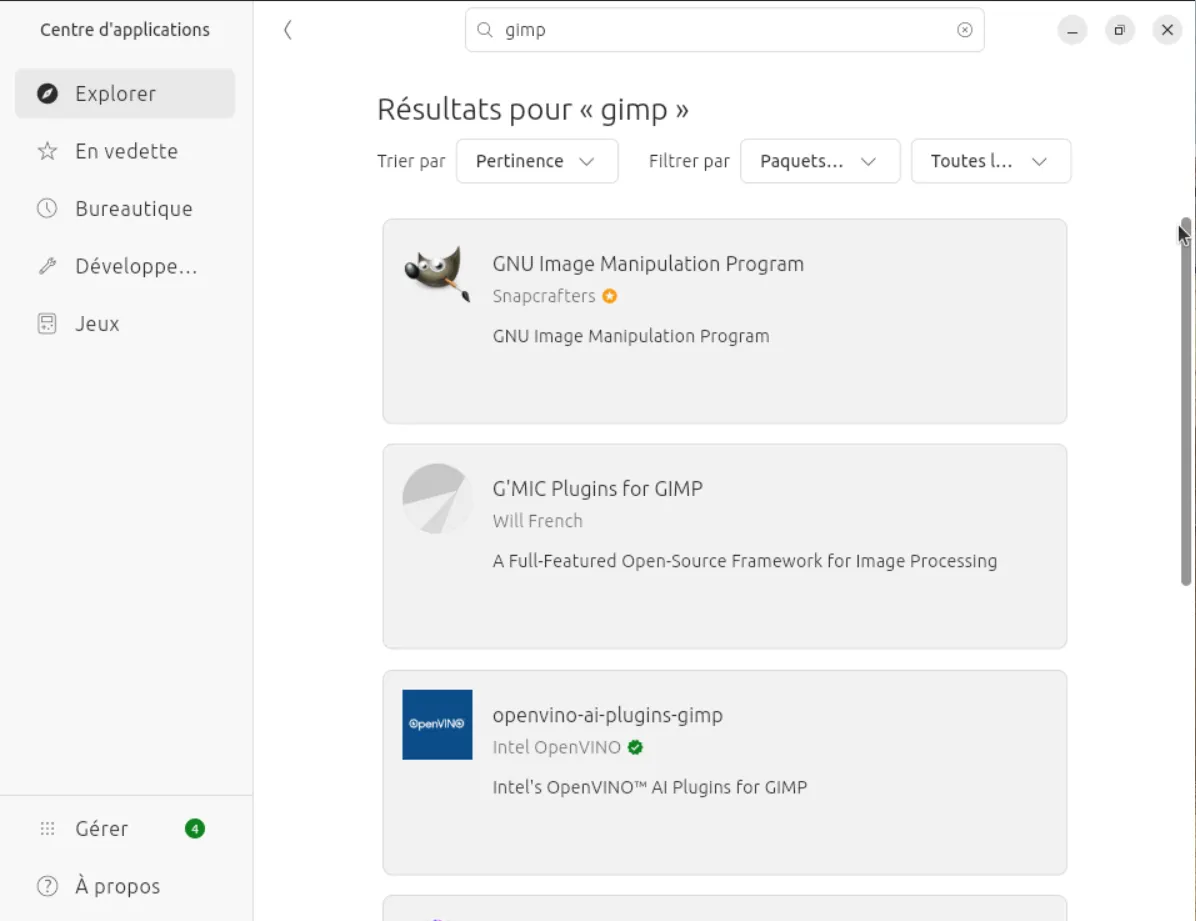Screen dimensions: 1196x921
Task: Open En vedette section
Action: click(125, 151)
